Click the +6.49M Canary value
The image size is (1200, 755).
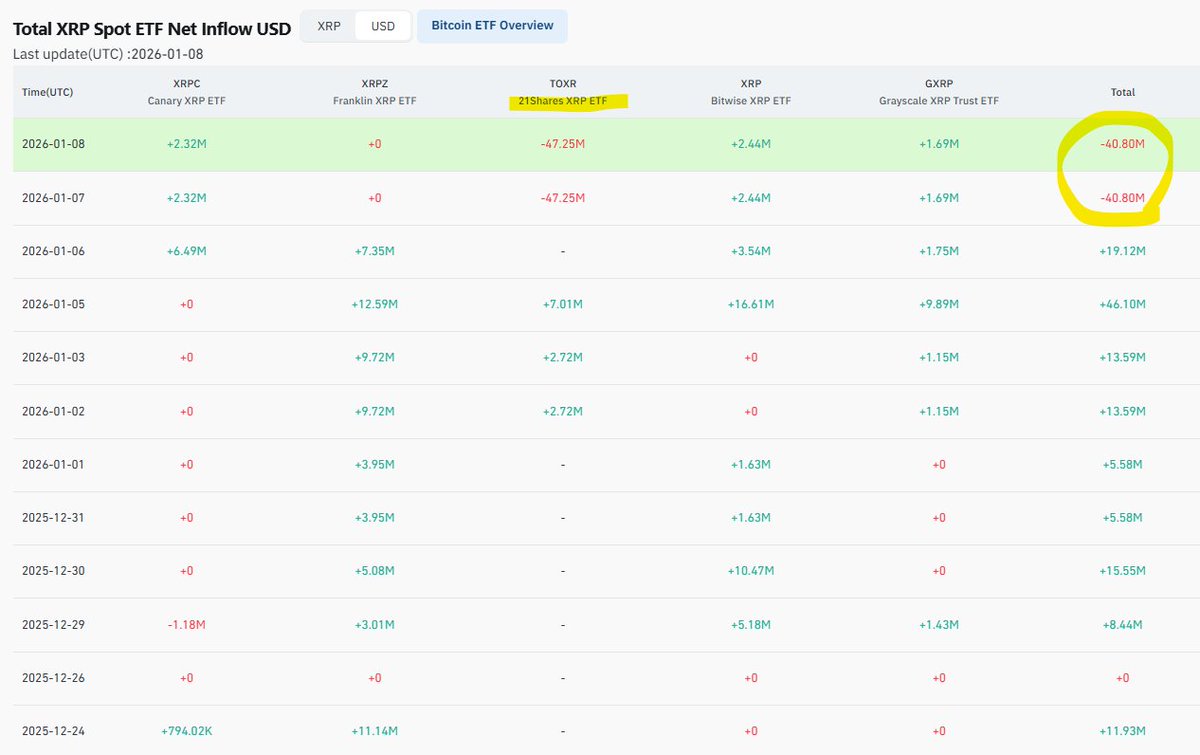[186, 251]
